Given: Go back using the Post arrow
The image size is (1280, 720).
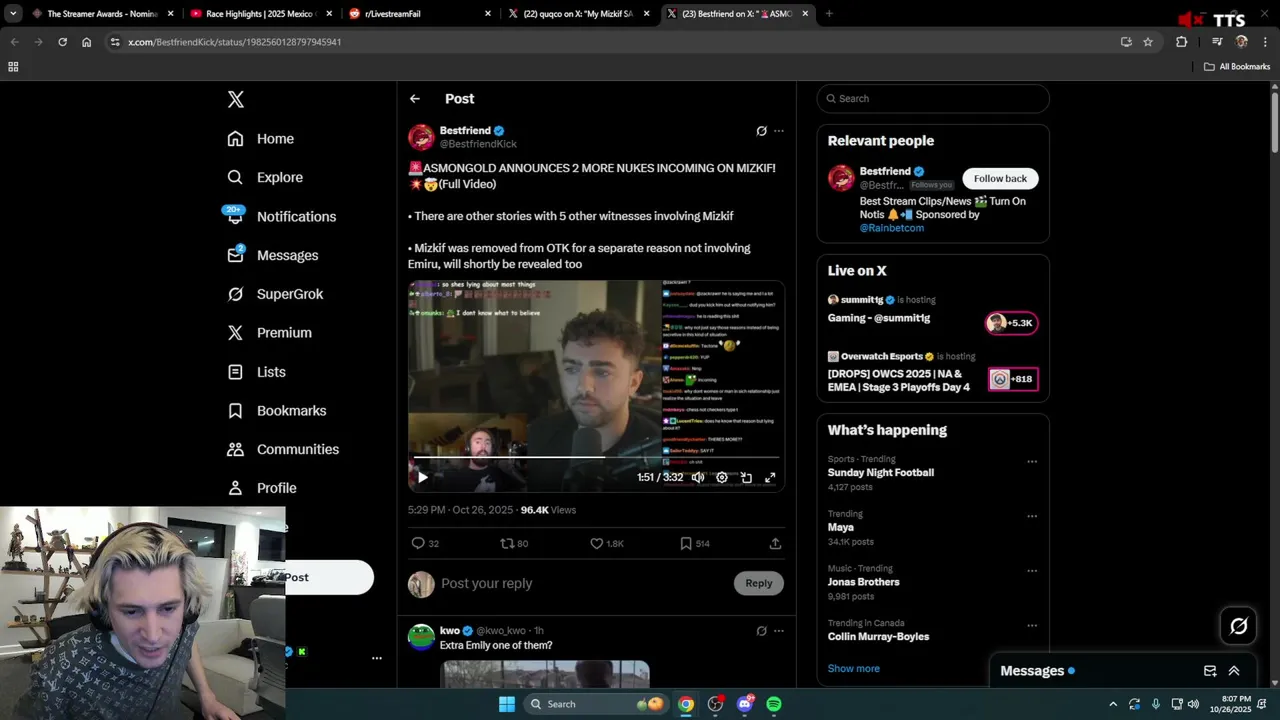Looking at the screenshot, I should pyautogui.click(x=415, y=99).
